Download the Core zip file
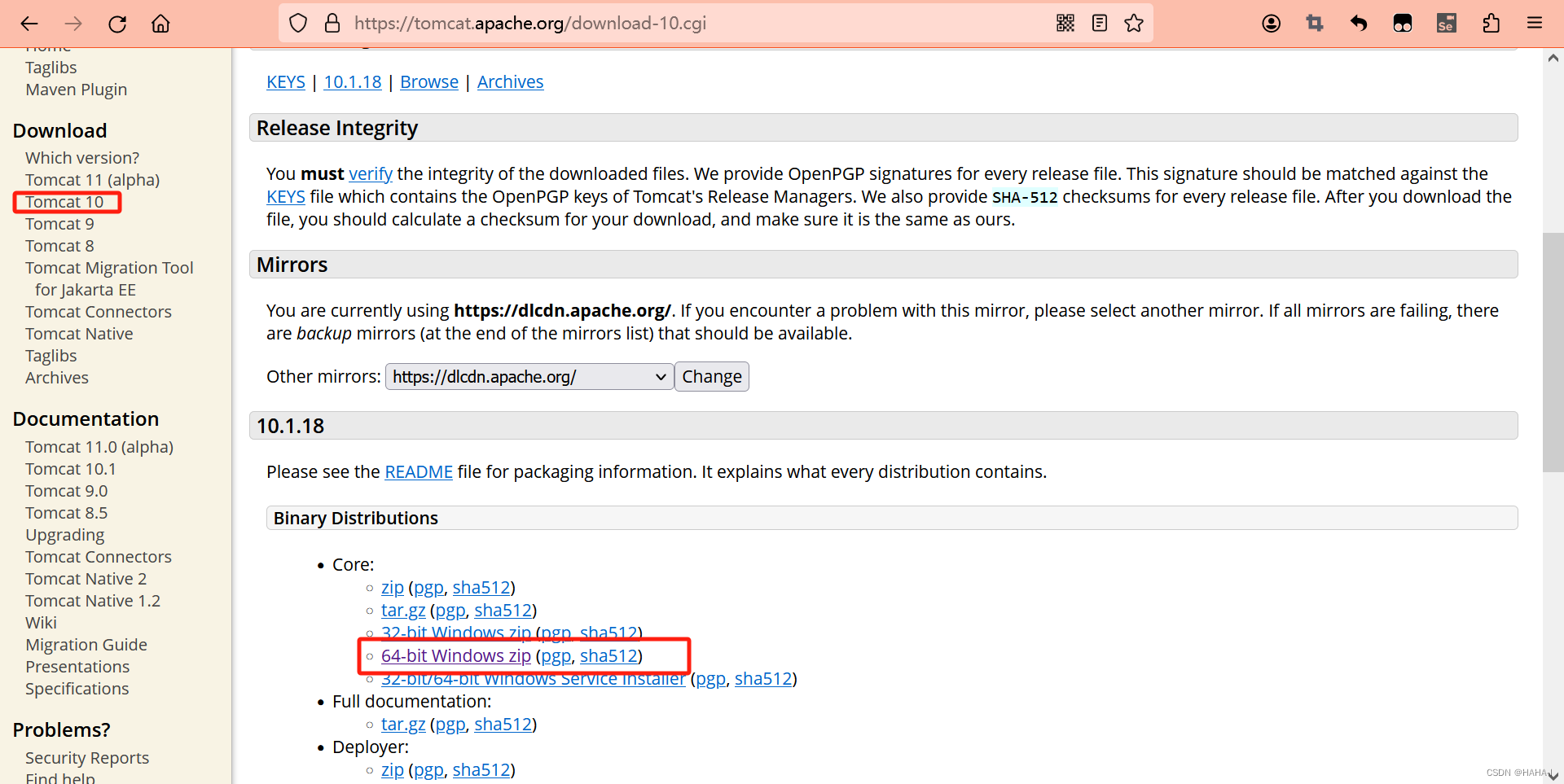This screenshot has width=1564, height=784. [x=393, y=588]
